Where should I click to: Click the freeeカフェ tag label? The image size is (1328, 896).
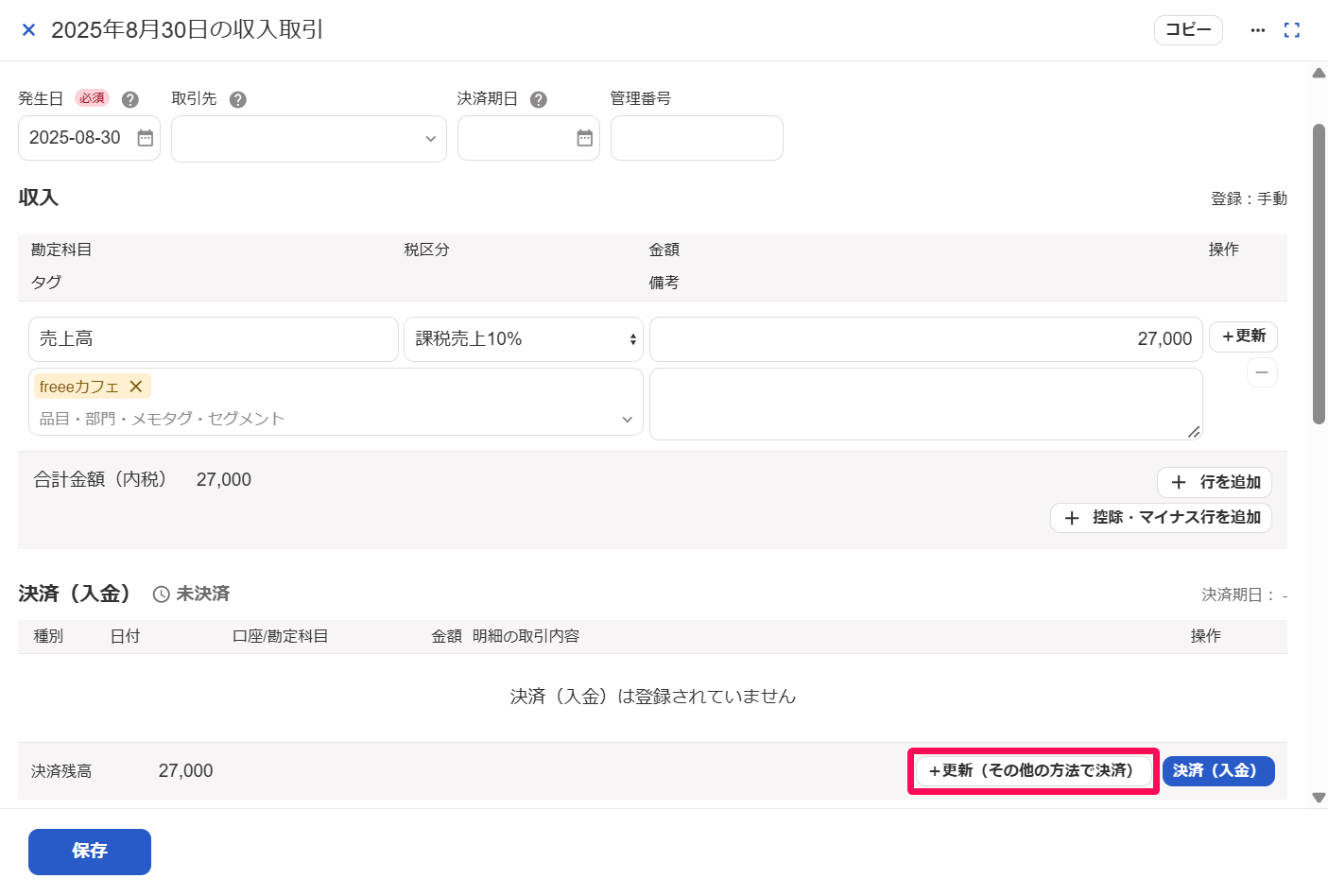pos(79,387)
